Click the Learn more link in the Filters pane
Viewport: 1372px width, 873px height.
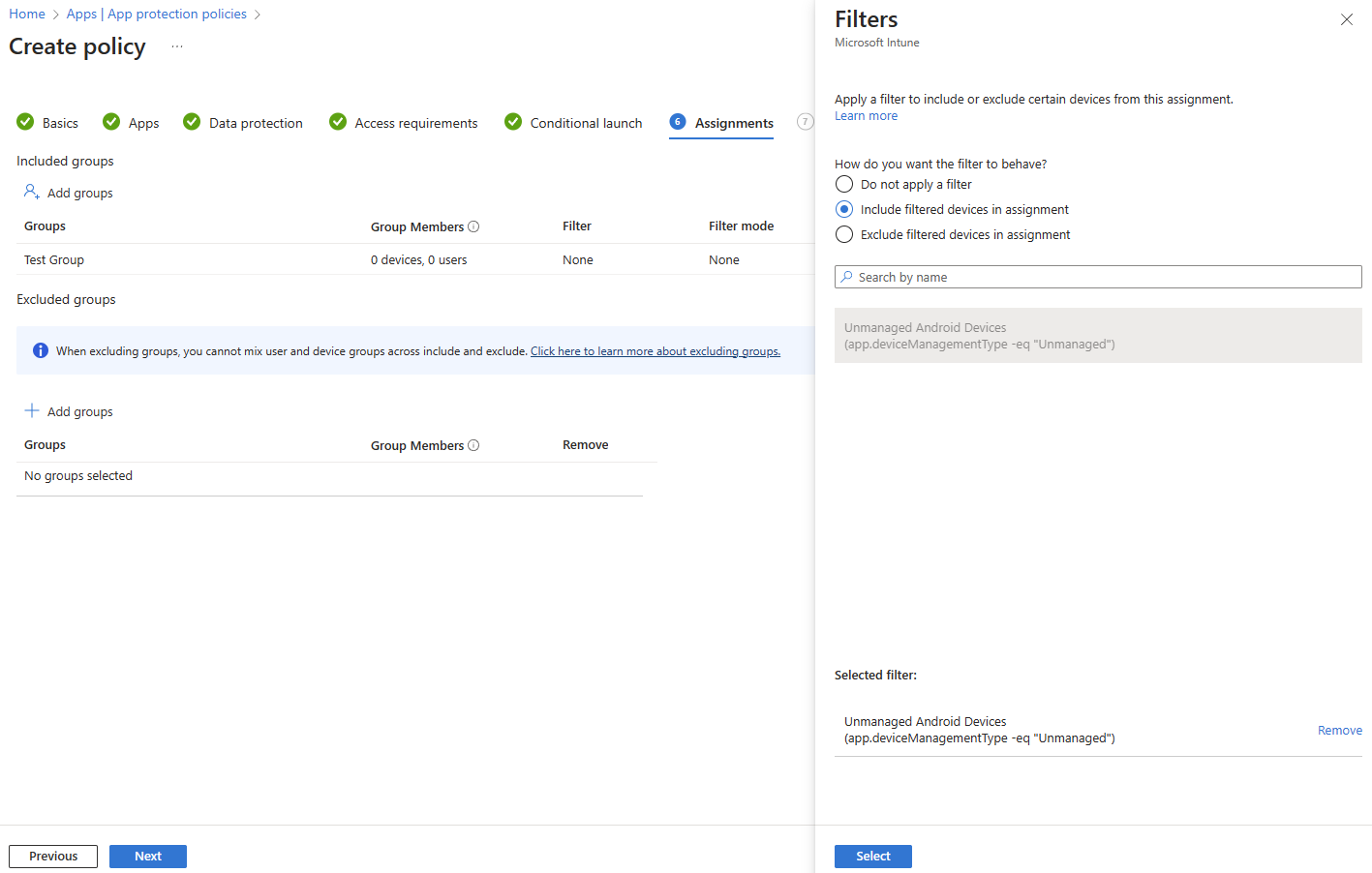tap(865, 115)
